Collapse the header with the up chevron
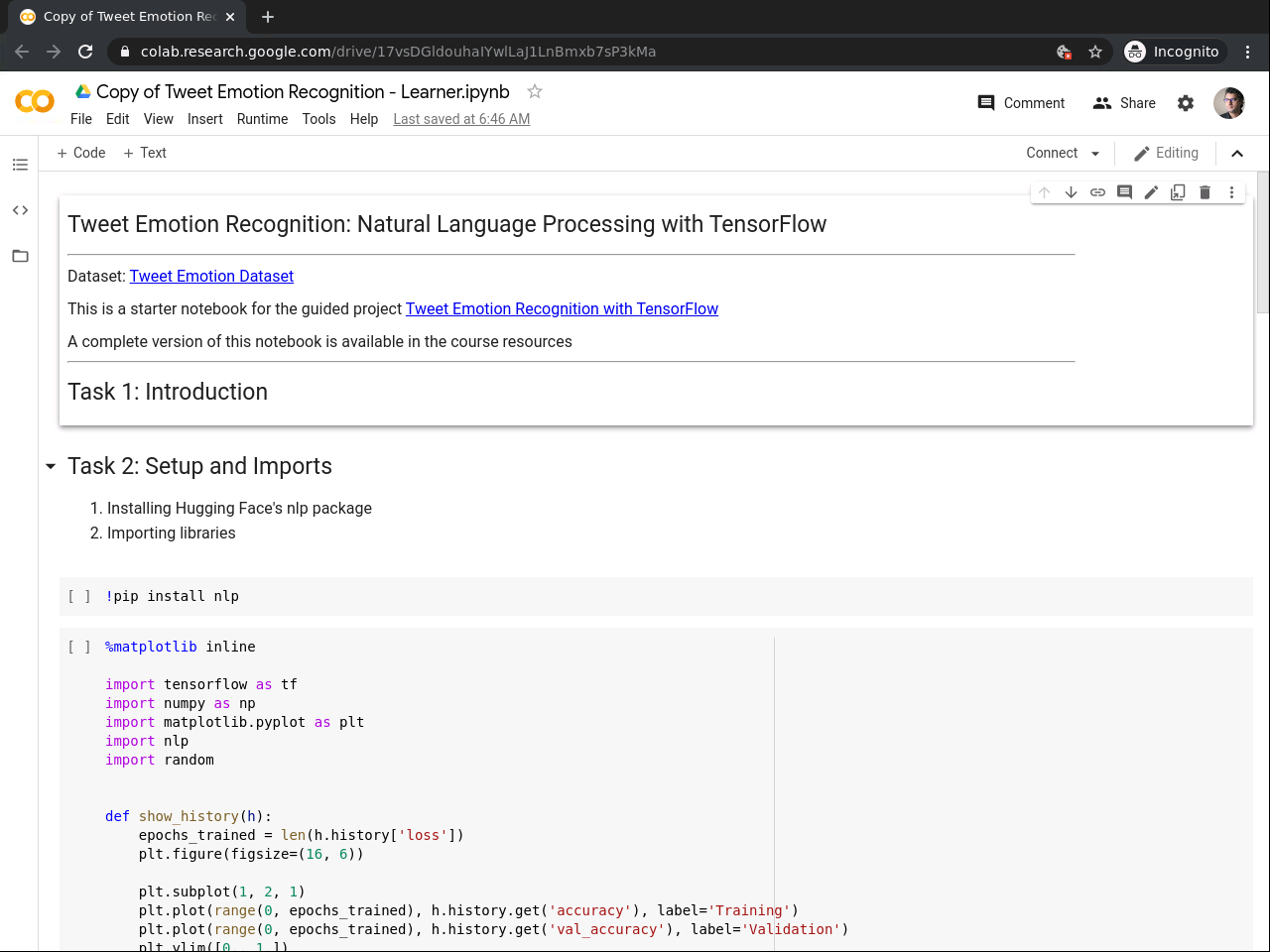 [x=1237, y=153]
